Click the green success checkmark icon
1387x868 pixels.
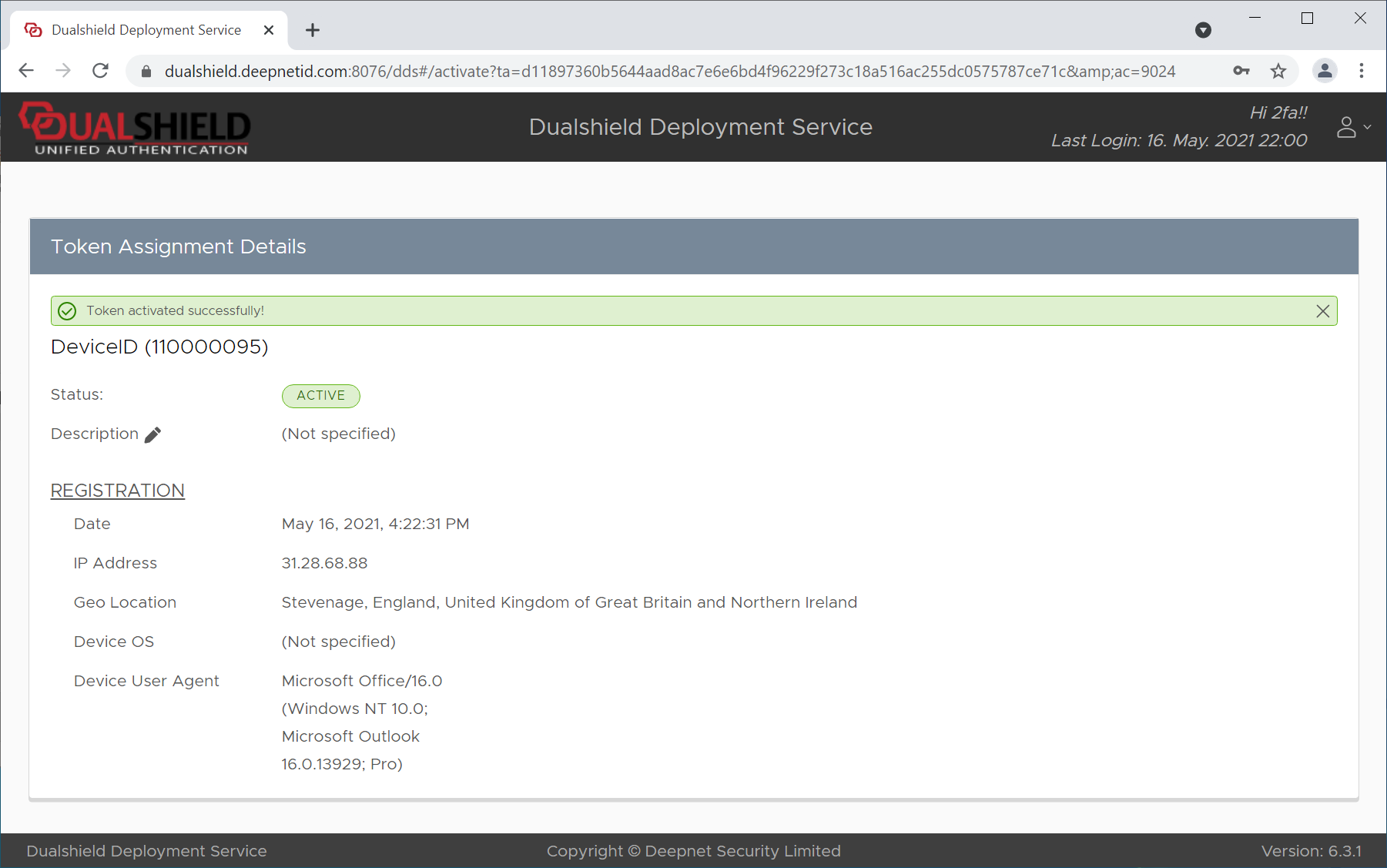click(68, 311)
